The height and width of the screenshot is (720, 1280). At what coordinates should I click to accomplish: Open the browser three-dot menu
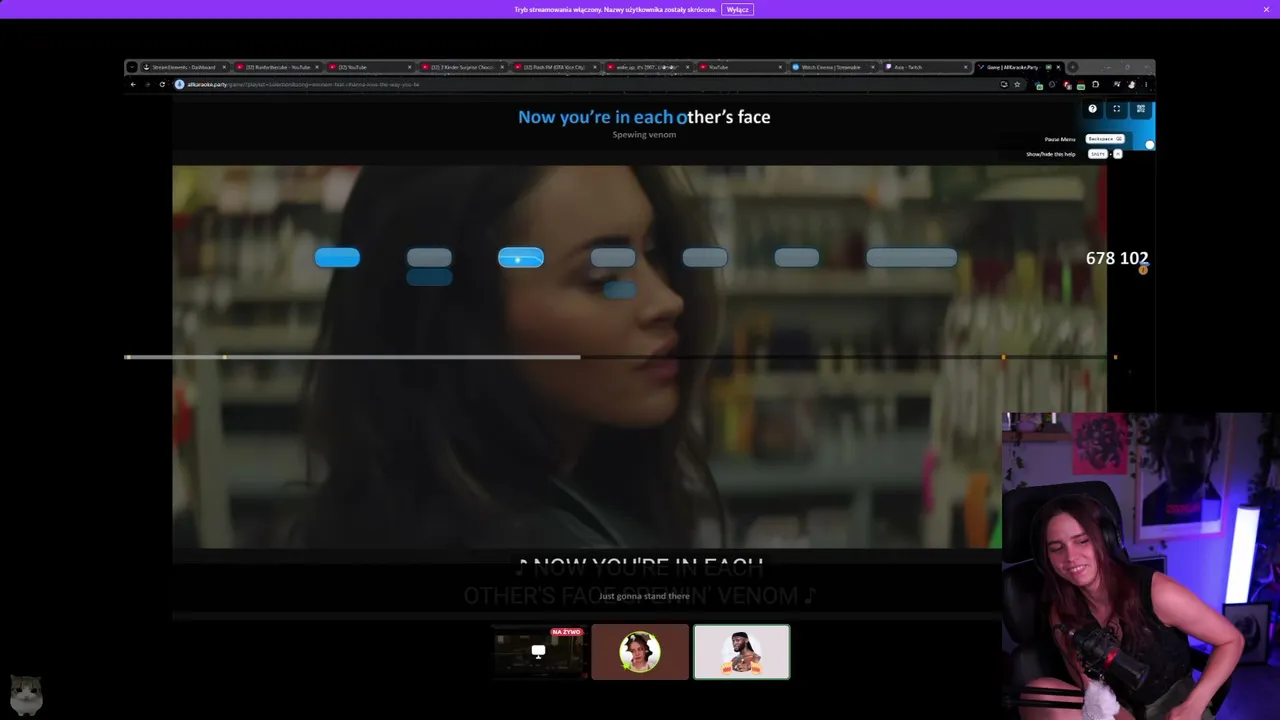pos(1146,84)
